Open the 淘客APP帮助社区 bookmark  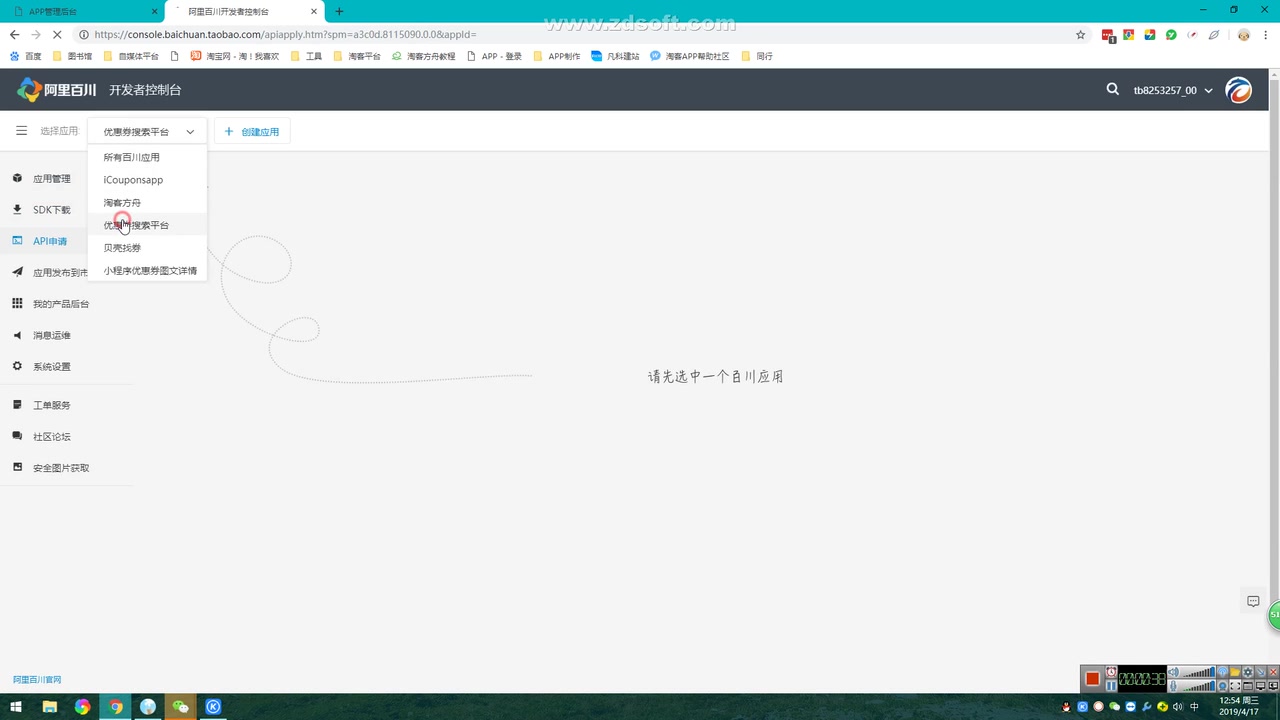690,56
